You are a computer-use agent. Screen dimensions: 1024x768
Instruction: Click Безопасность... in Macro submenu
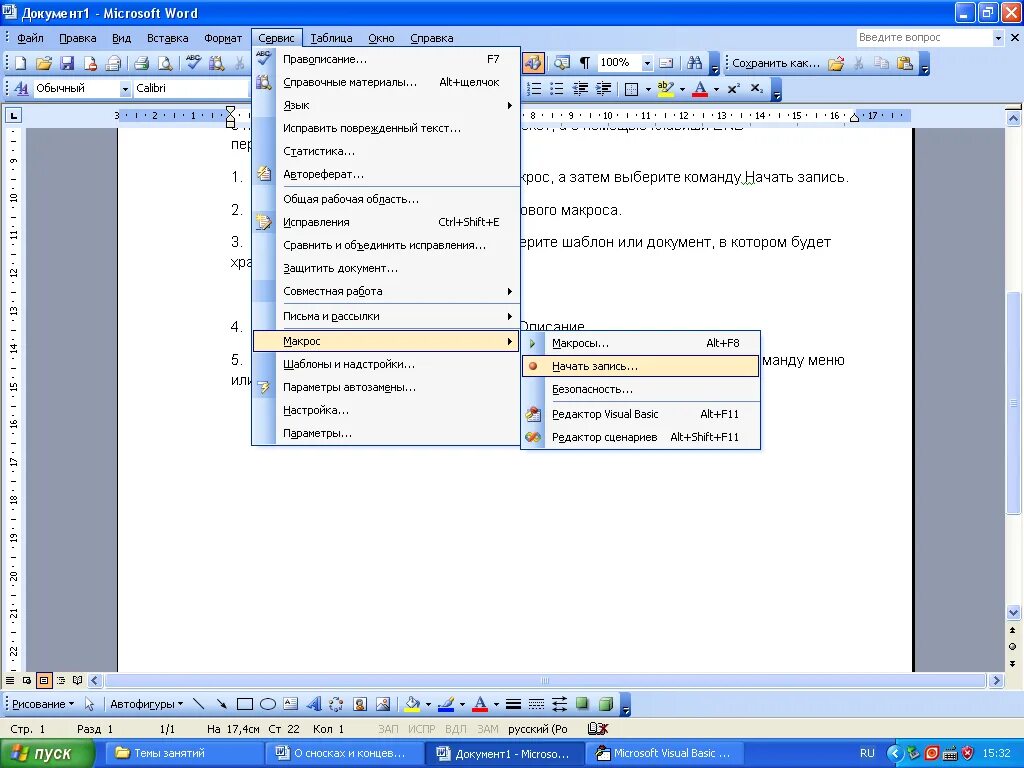coord(641,389)
